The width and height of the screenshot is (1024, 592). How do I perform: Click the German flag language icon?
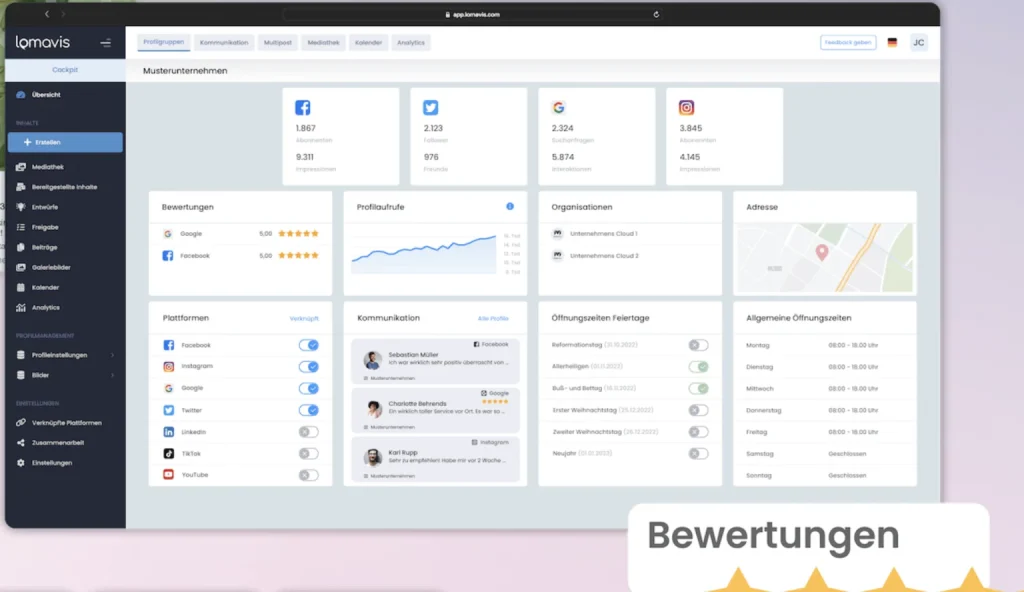point(892,43)
